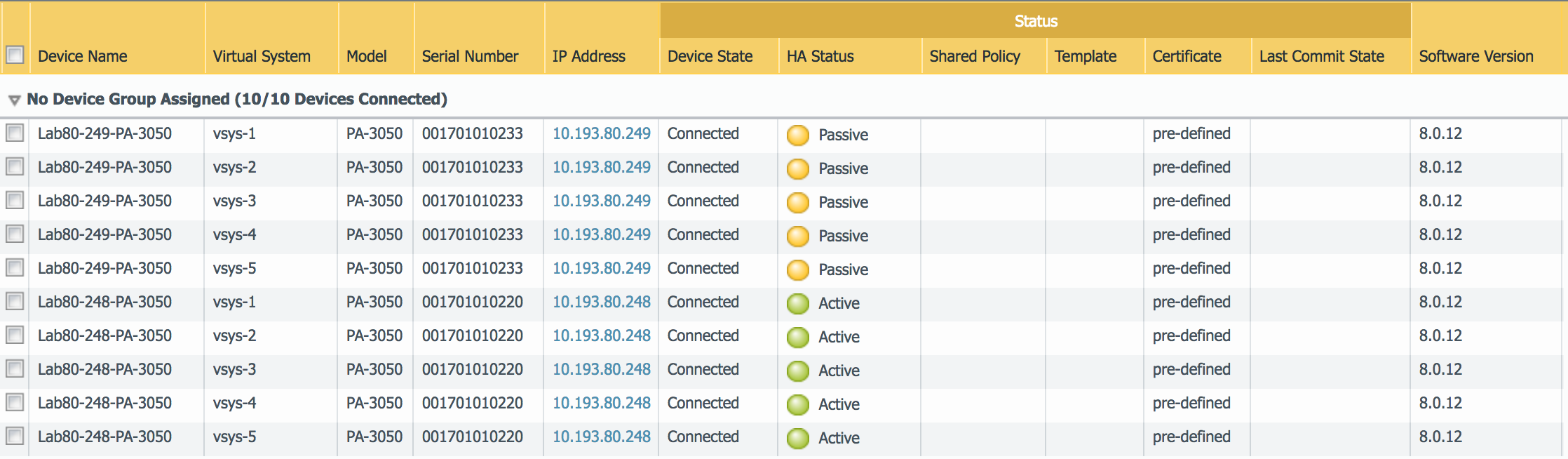Click the yellow Passive HA icon for Lab80-249 vsys-1
This screenshot has height=459, width=1568.
click(x=797, y=135)
